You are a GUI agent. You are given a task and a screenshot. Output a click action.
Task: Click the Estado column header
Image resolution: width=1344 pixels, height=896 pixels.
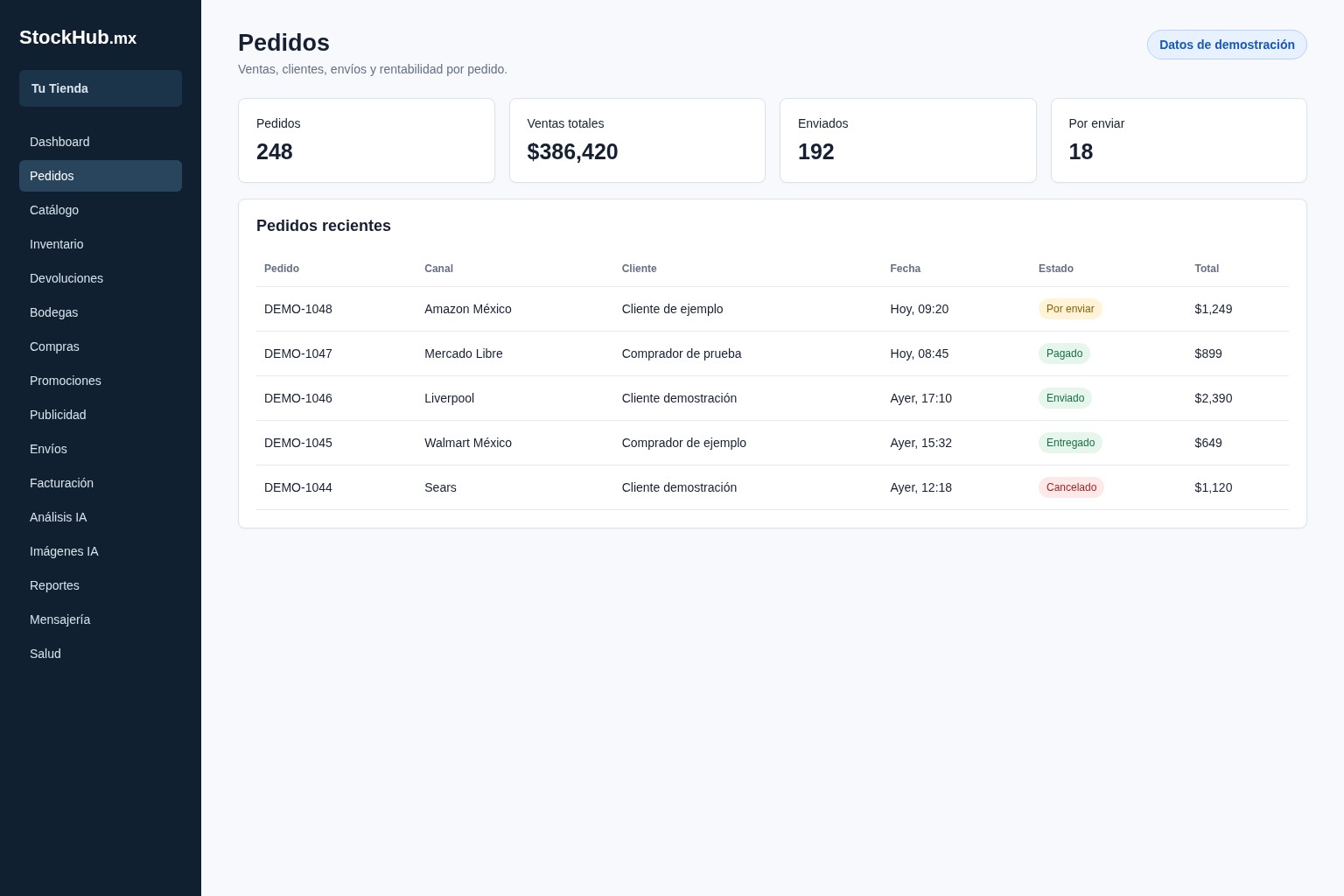click(x=1055, y=269)
